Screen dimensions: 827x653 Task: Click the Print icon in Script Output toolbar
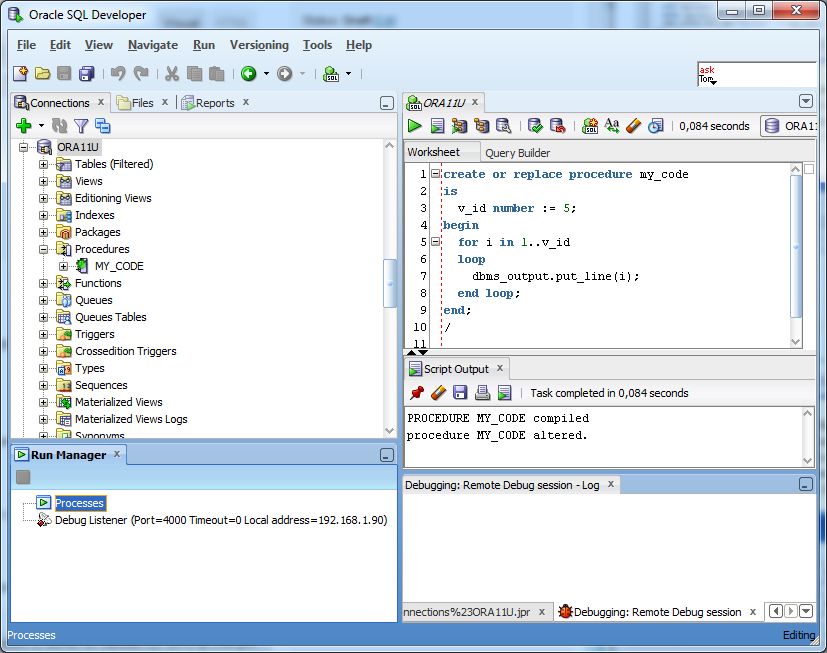pyautogui.click(x=482, y=392)
